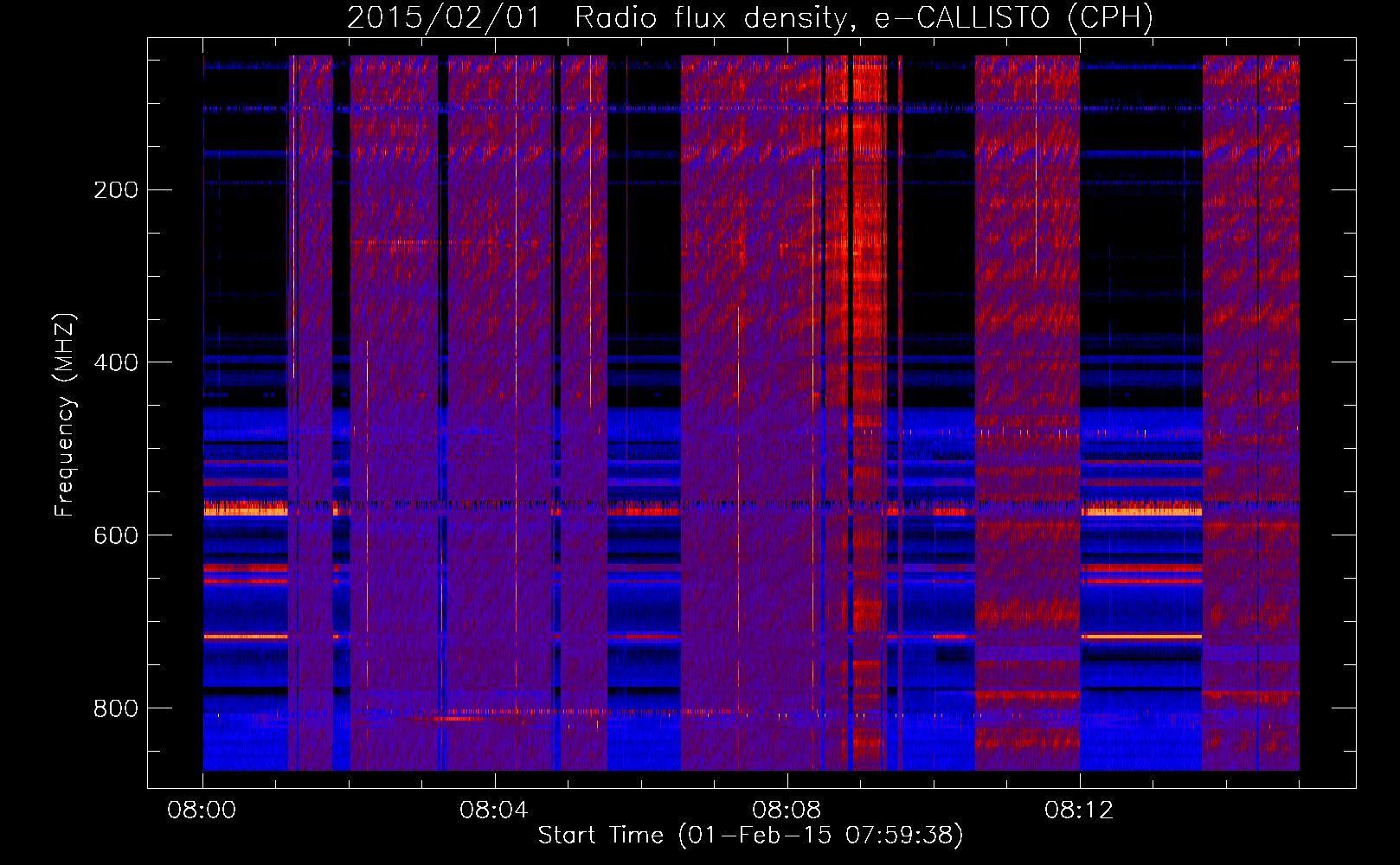Click the Start Time axis label
This screenshot has width=1400, height=865.
pyautogui.click(x=750, y=835)
